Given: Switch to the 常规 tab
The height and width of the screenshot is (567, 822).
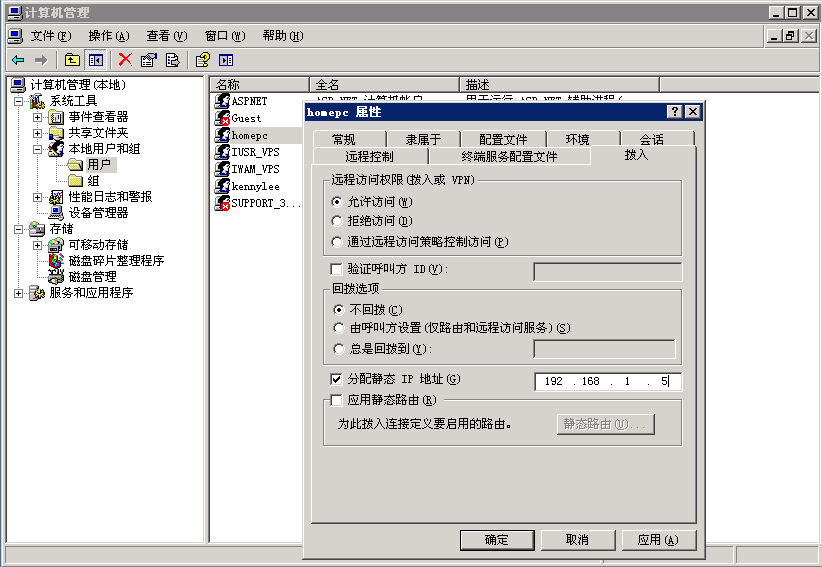Looking at the screenshot, I should [x=344, y=139].
